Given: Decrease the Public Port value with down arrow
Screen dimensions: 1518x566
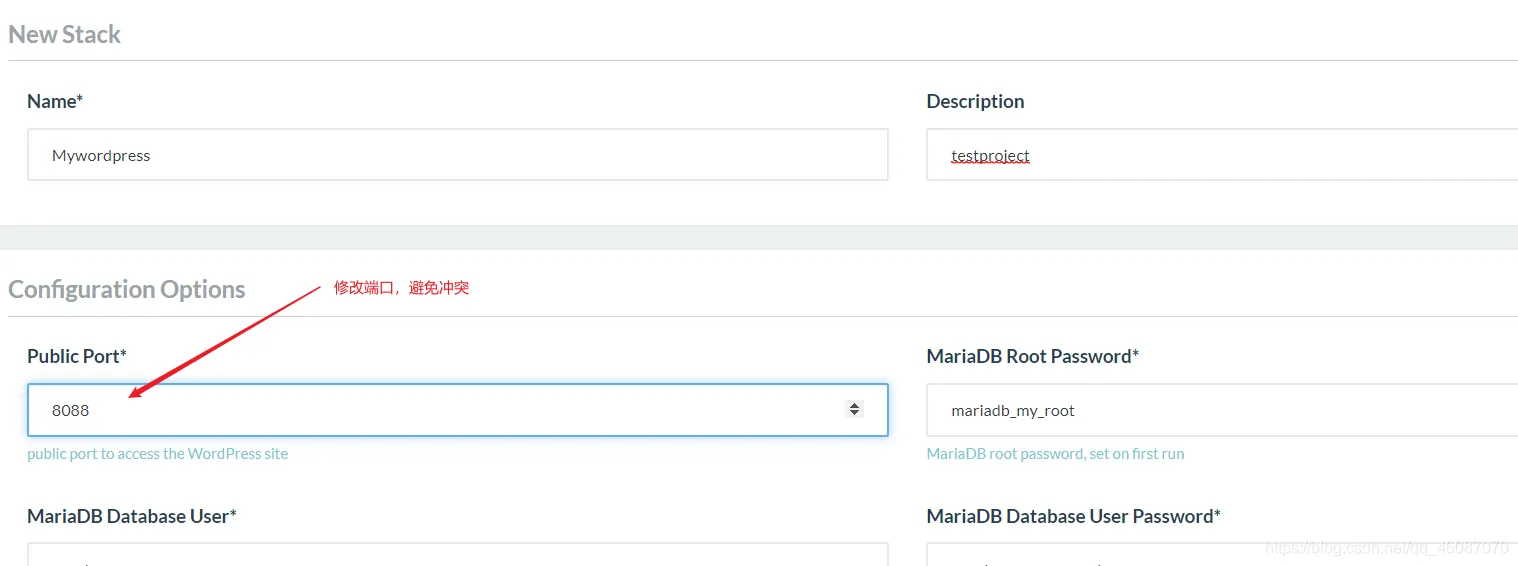Looking at the screenshot, I should pos(854,413).
